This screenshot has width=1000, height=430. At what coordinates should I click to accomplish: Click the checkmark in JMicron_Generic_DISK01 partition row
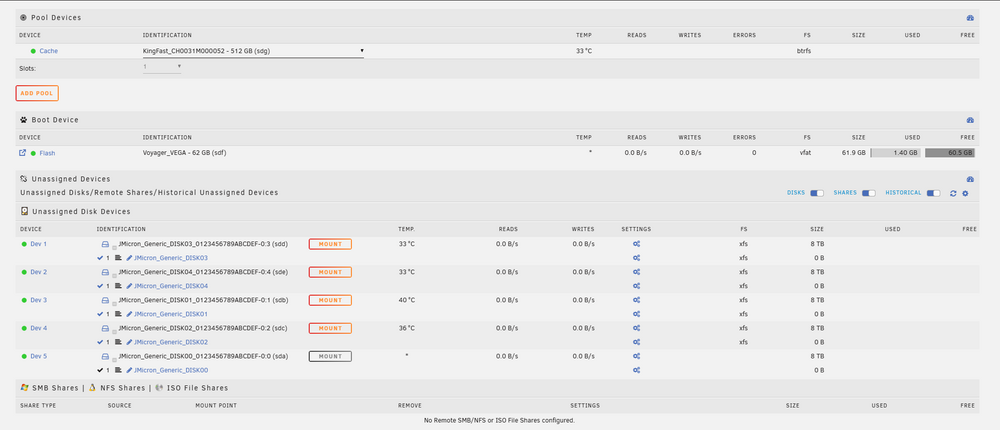[100, 314]
